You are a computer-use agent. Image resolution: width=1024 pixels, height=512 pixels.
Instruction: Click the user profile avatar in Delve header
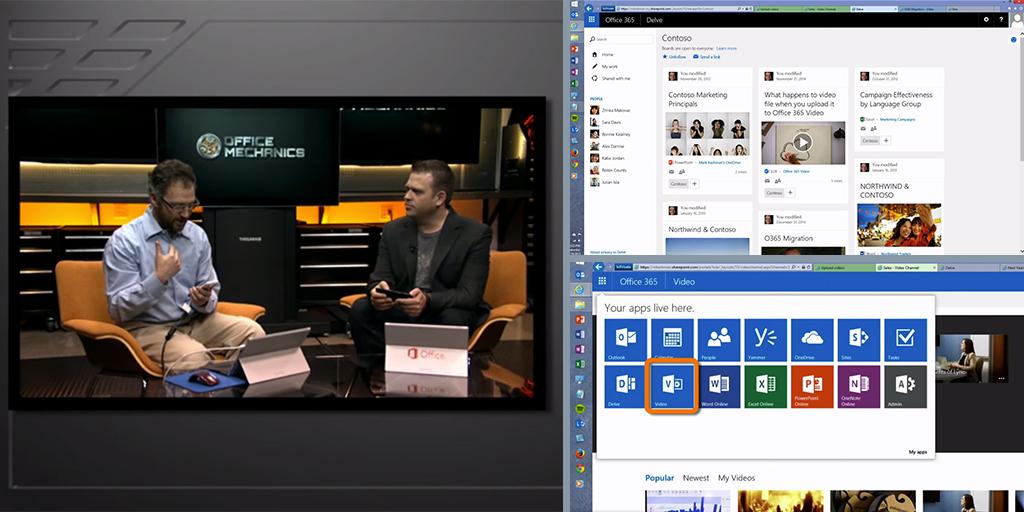tap(1017, 20)
